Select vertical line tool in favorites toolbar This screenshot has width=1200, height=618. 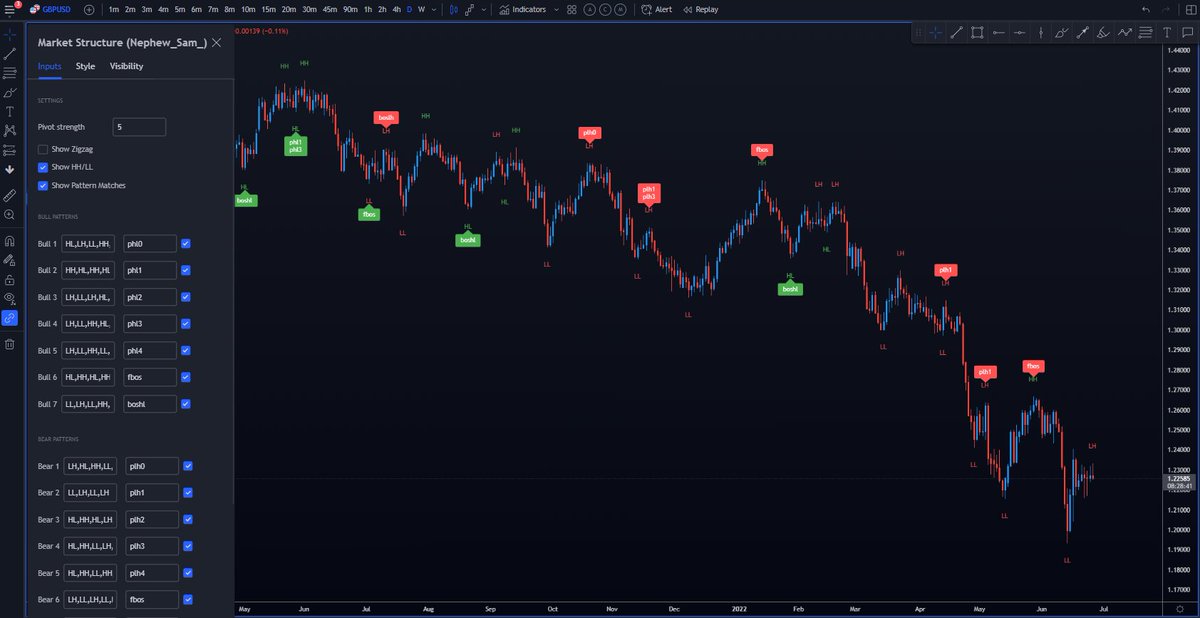(1040, 33)
